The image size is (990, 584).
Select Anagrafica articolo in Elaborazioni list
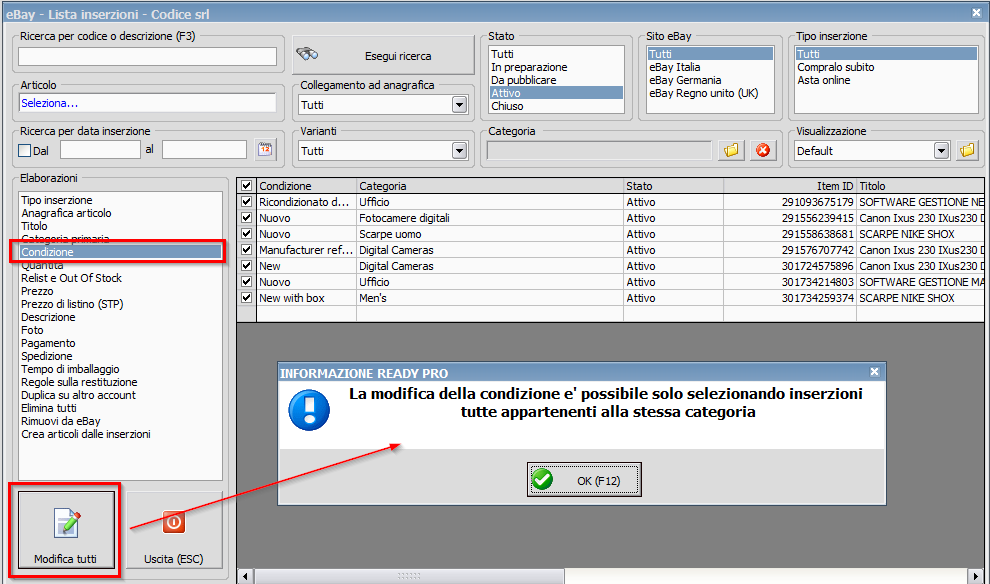click(x=66, y=213)
